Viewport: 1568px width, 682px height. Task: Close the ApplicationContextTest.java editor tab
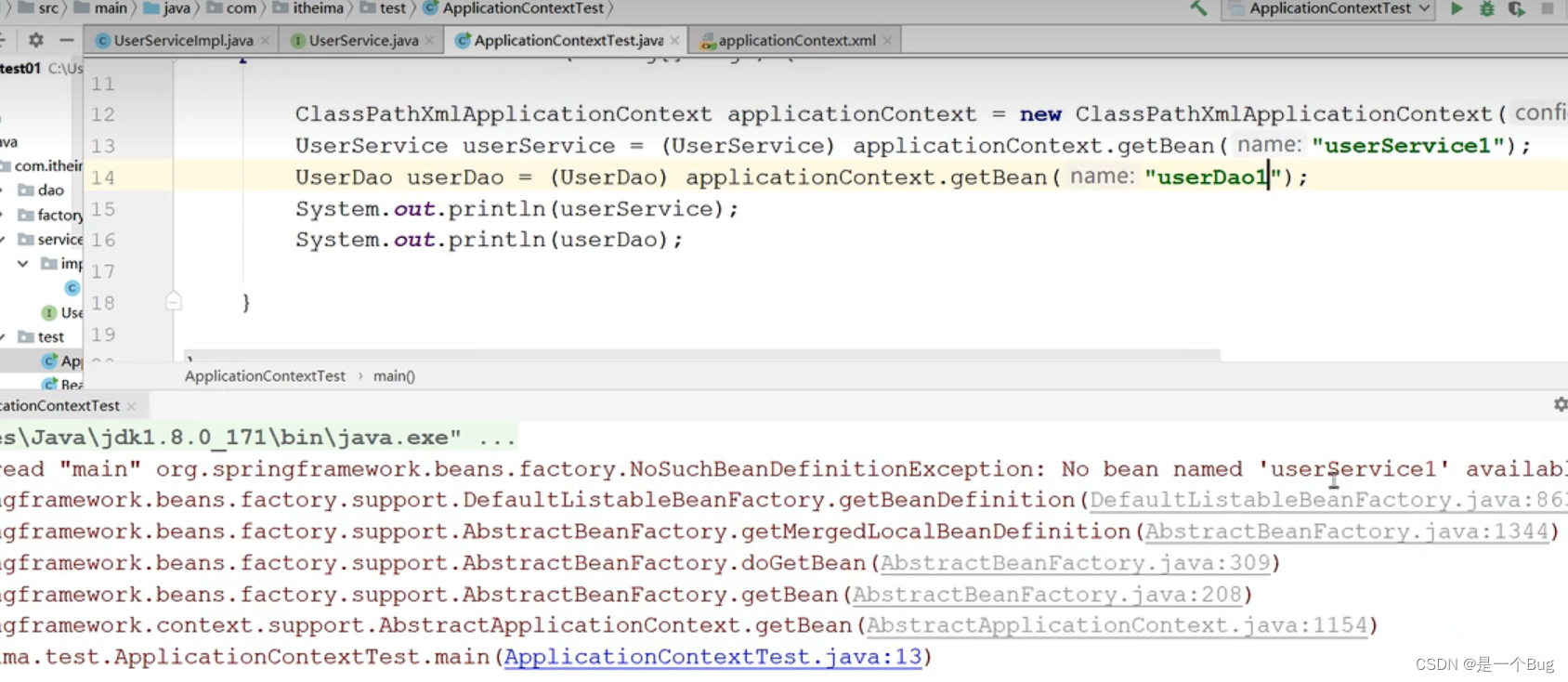(674, 41)
